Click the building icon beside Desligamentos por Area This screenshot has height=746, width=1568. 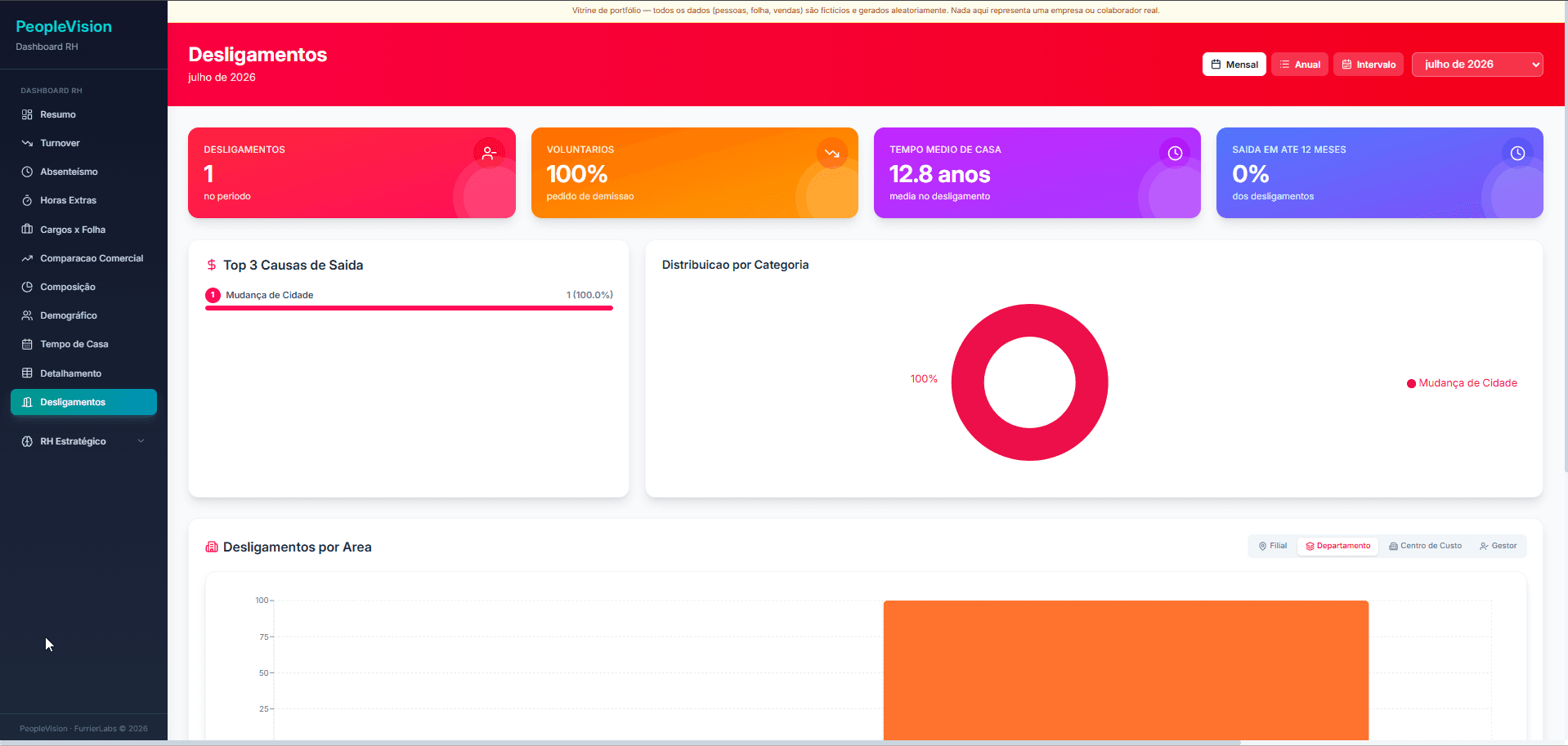point(212,547)
